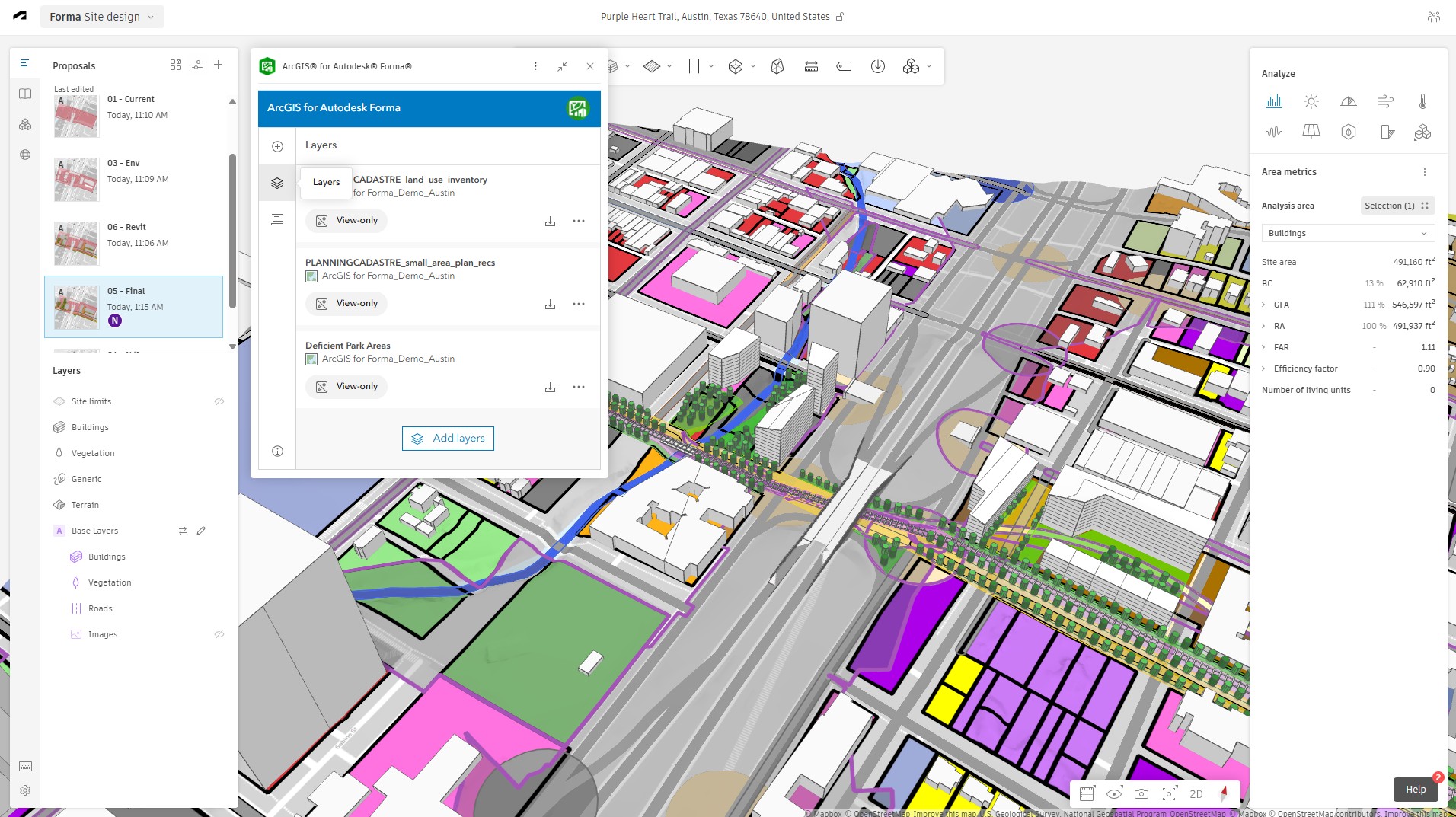This screenshot has width=1456, height=817.
Task: Hide the Site limits layer
Action: tap(220, 401)
